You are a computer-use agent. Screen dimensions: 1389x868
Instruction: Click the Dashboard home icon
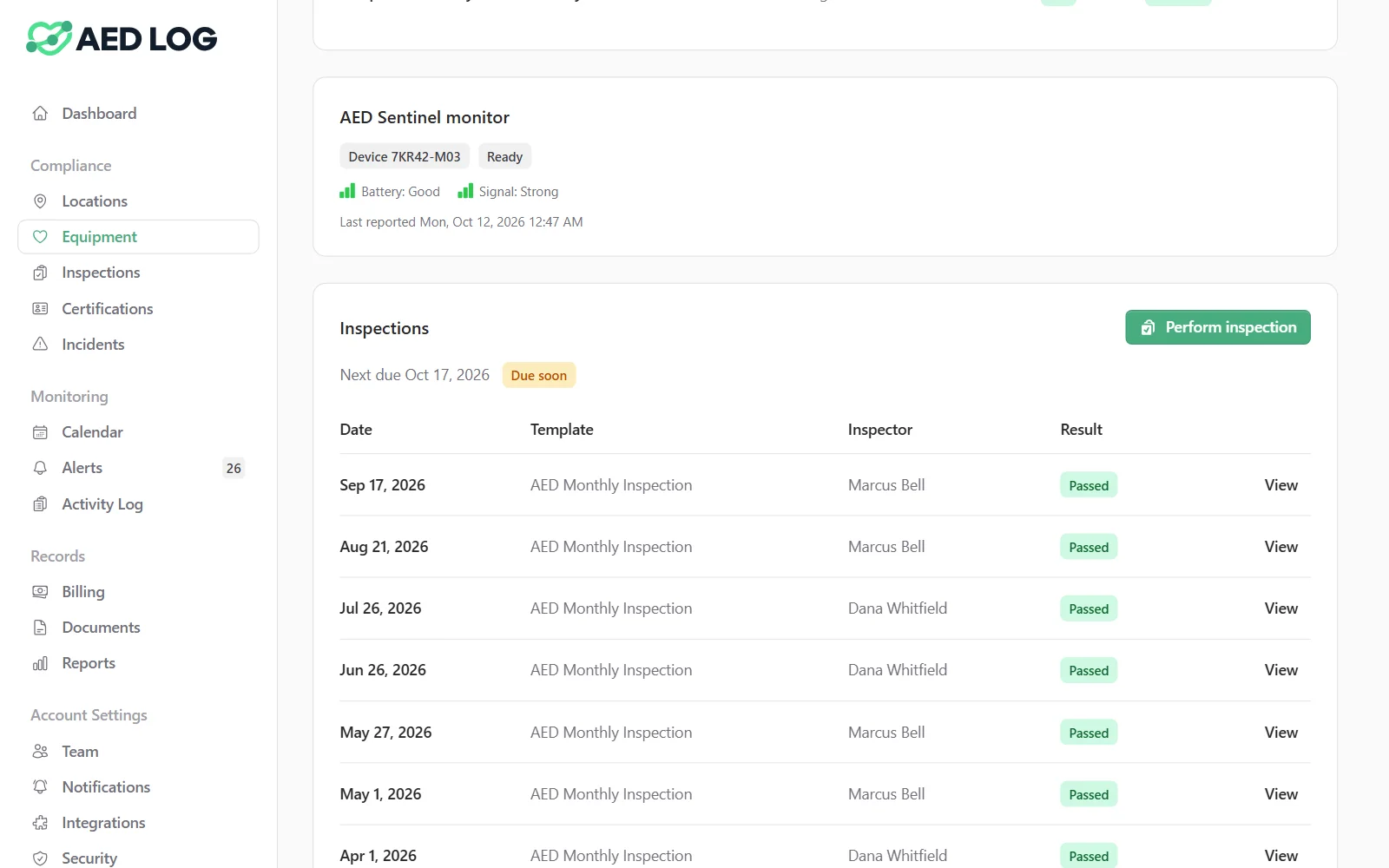[x=40, y=114]
